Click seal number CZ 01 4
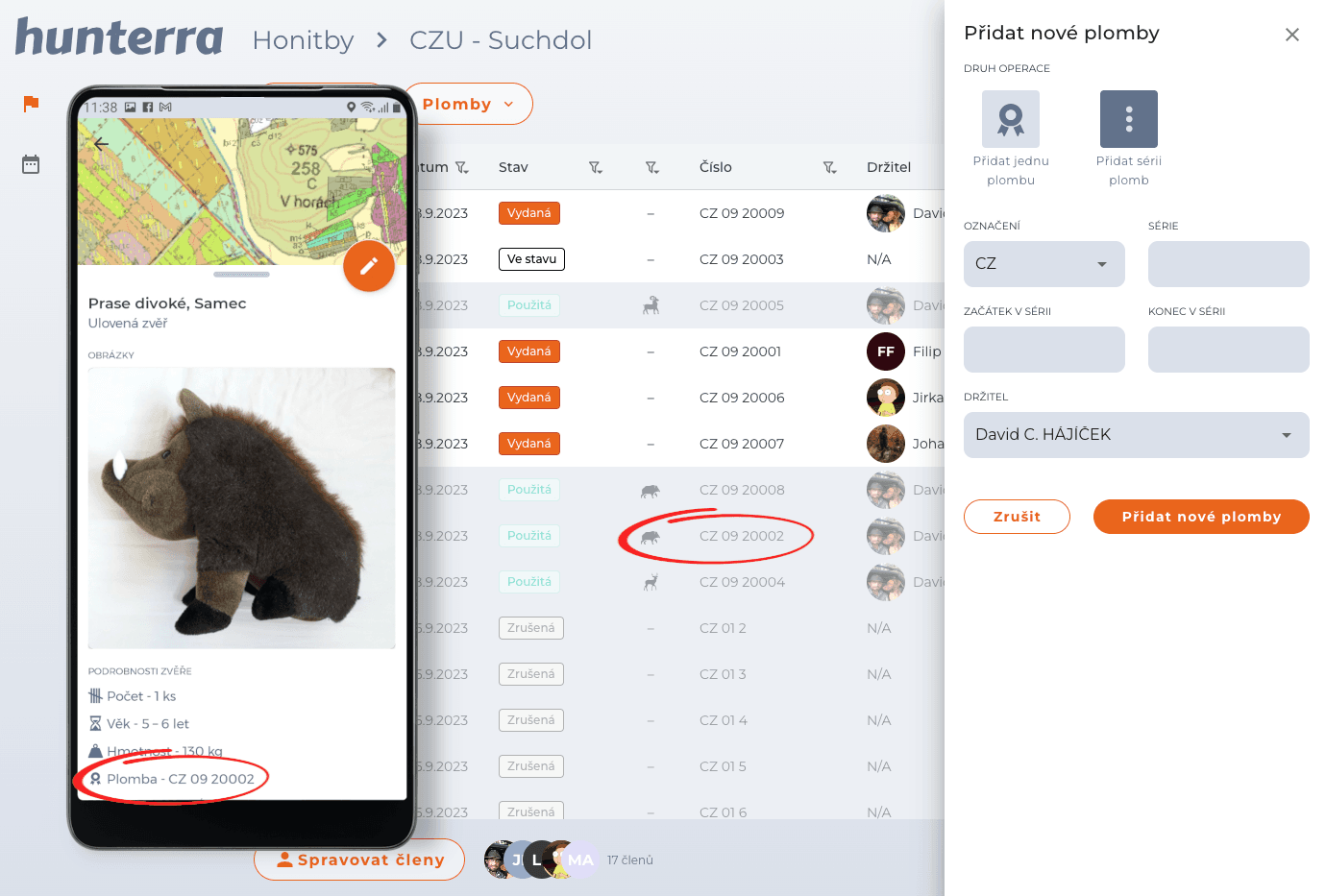Screen dimensions: 1326x896 (724, 720)
